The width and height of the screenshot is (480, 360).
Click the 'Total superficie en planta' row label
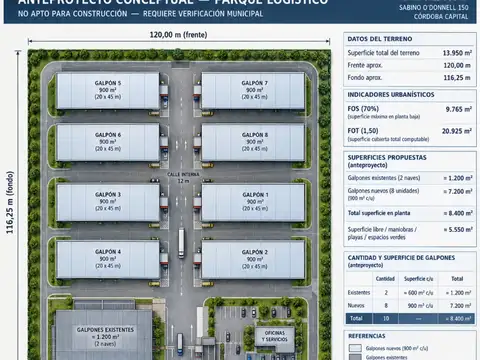click(379, 213)
